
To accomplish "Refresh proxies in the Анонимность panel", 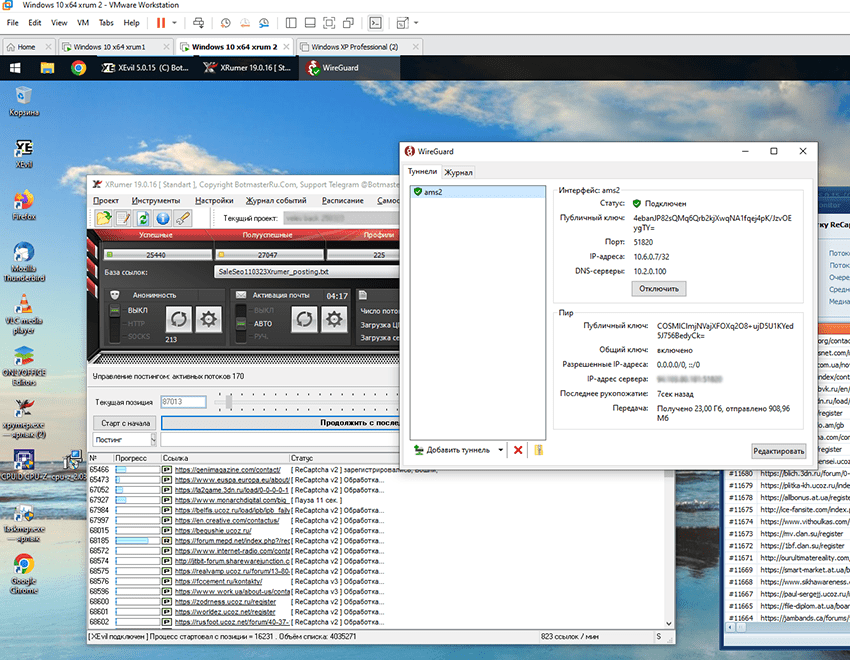I will [x=178, y=319].
